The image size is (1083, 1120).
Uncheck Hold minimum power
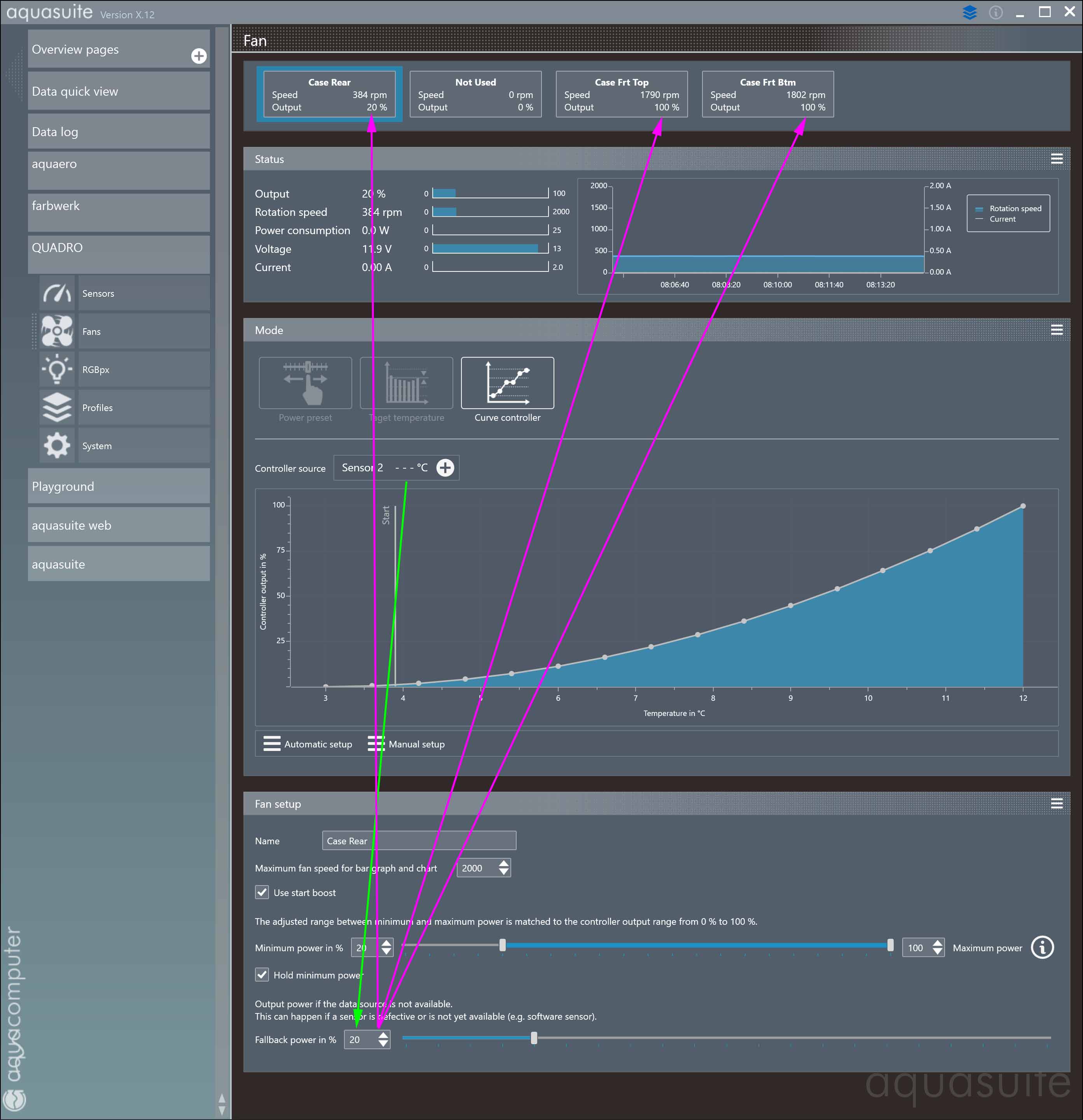[262, 974]
